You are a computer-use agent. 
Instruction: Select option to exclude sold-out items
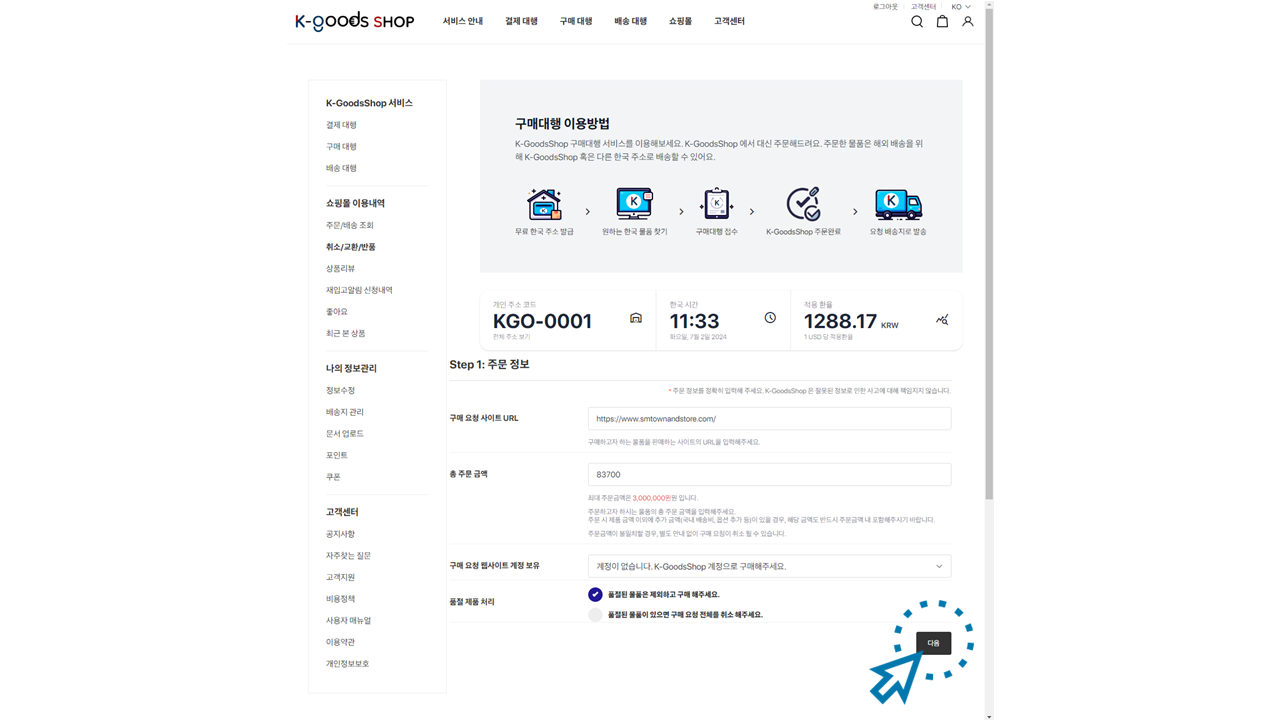point(595,594)
